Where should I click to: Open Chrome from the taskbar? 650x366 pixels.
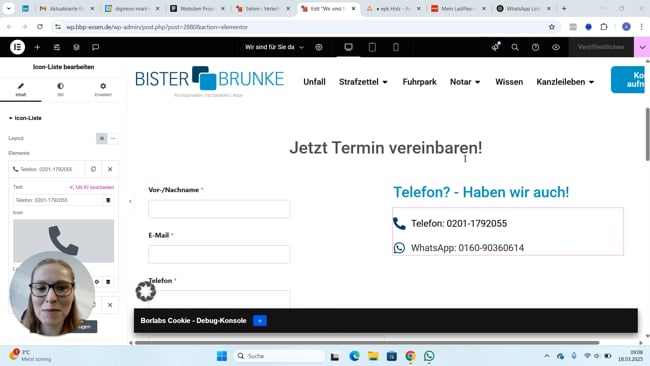click(x=410, y=356)
